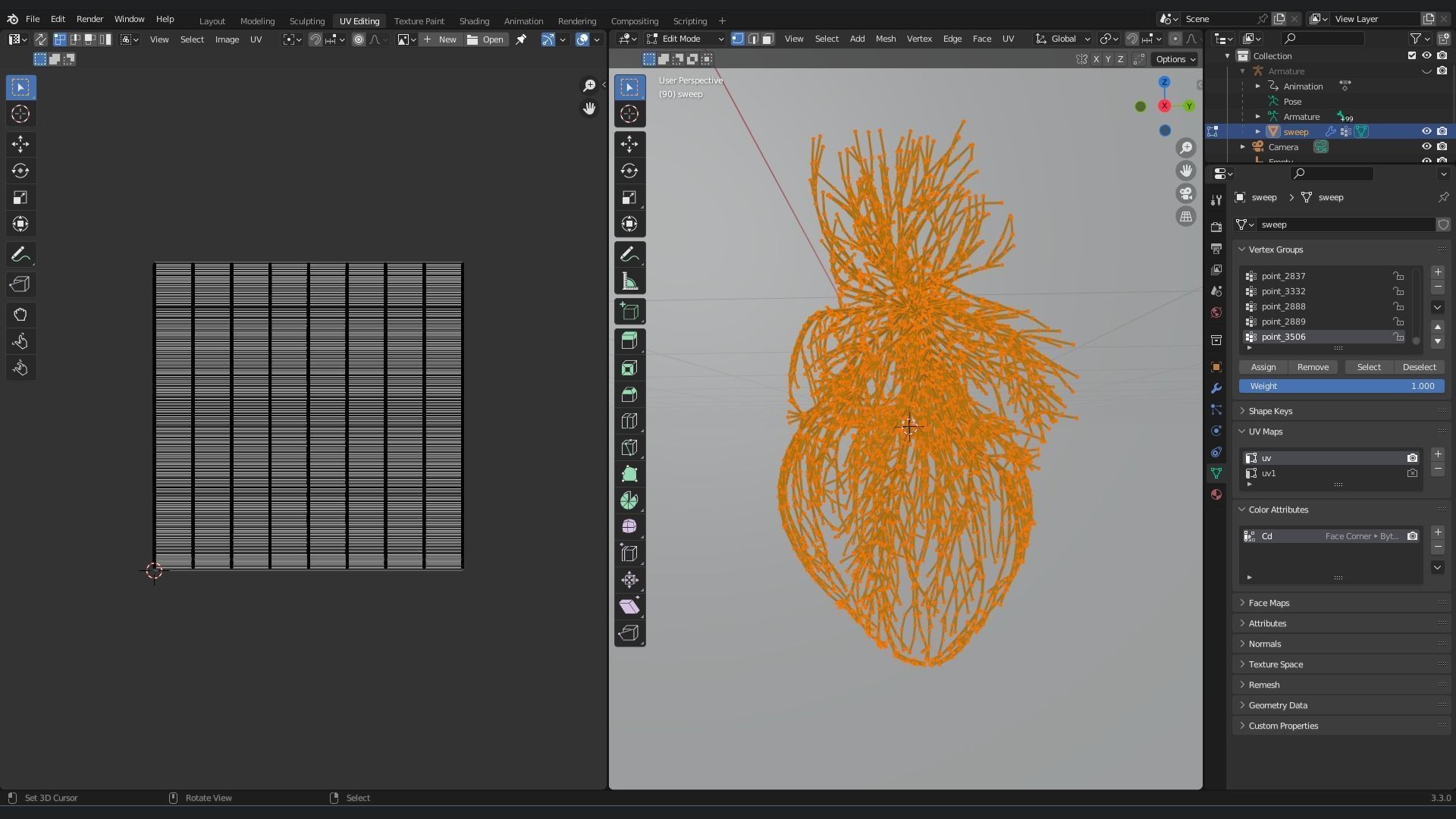Viewport: 1456px width, 819px height.
Task: Add a new vertex group with plus button
Action: coord(1437,272)
